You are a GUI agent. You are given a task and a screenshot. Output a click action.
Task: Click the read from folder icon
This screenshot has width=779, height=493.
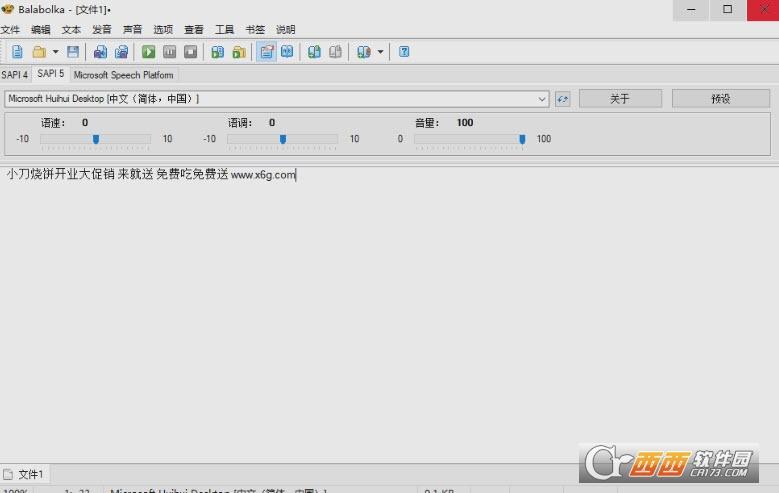pos(239,52)
